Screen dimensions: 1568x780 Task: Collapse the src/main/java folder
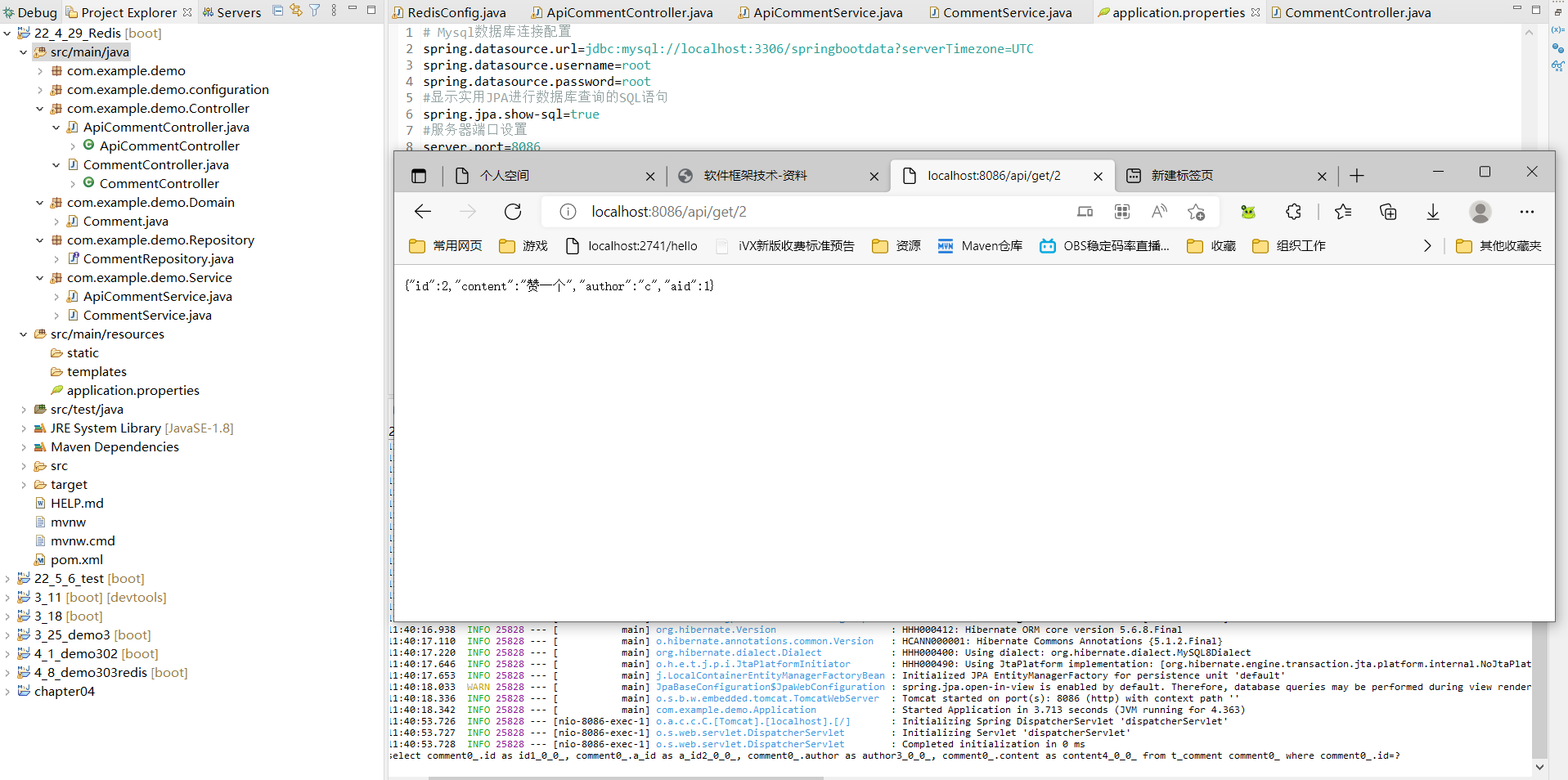24,52
